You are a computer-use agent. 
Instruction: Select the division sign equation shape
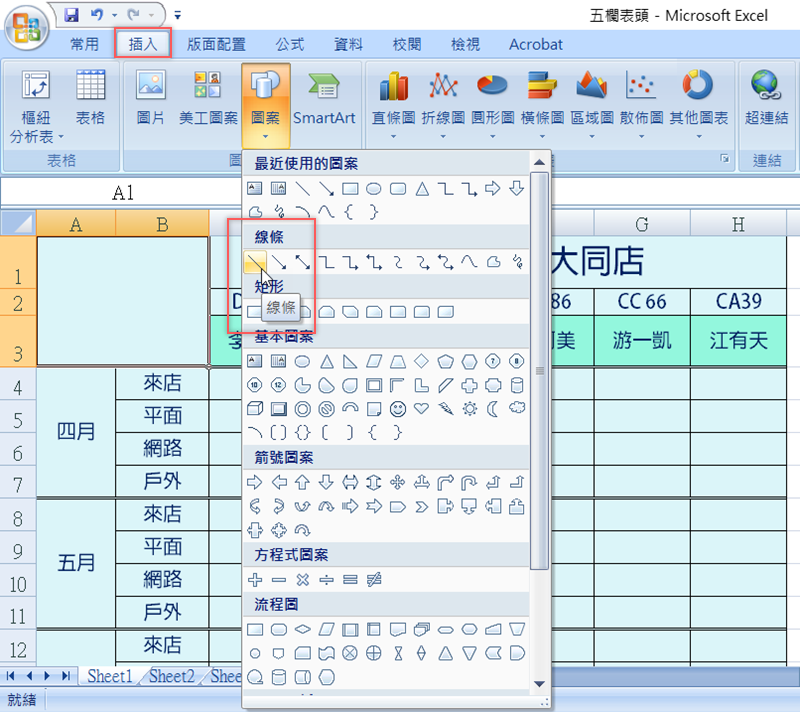[x=326, y=579]
